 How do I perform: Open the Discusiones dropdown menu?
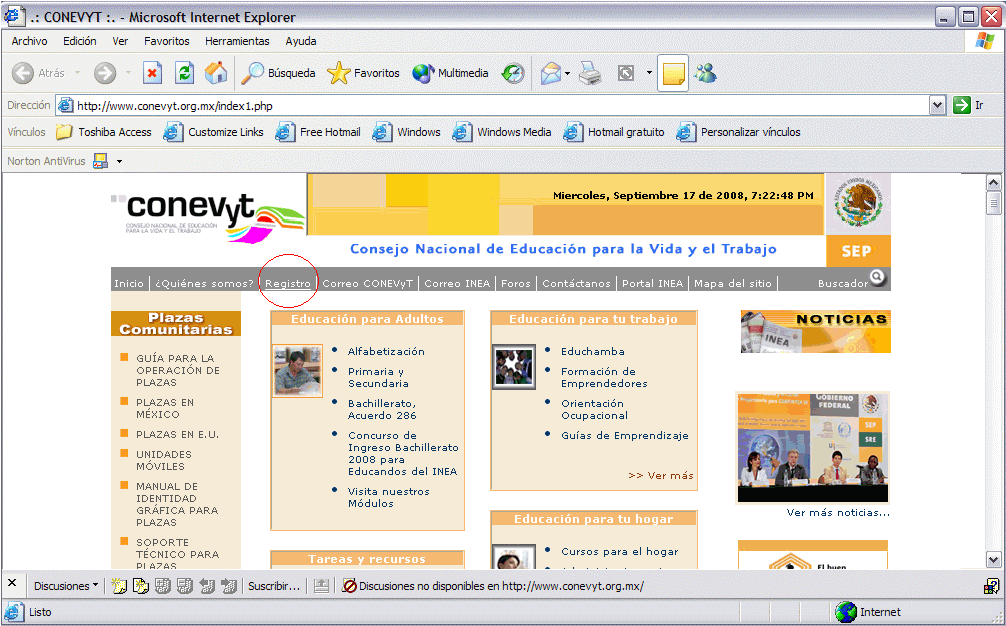[x=65, y=586]
